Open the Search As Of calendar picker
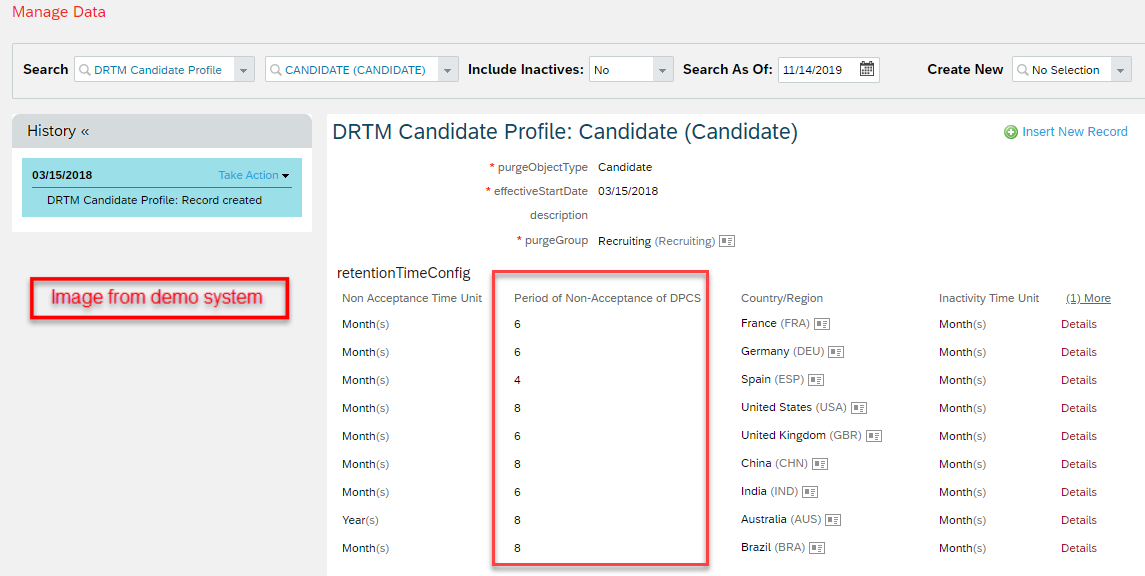1145x576 pixels. tap(866, 69)
